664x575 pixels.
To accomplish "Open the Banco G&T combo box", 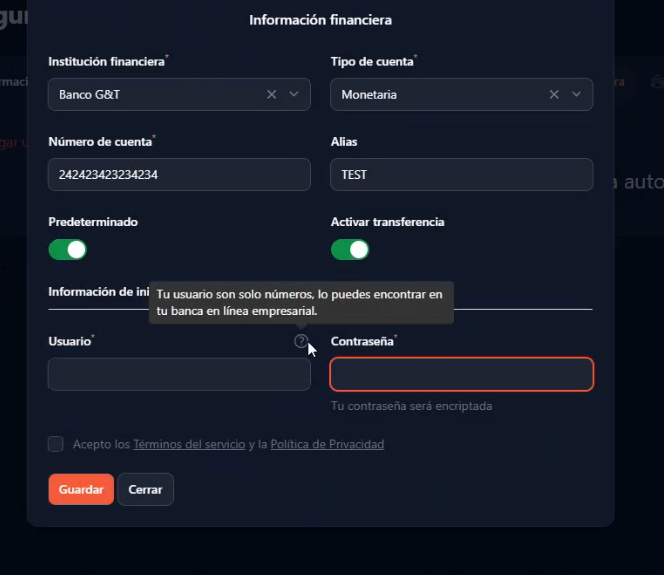I will pos(179,94).
